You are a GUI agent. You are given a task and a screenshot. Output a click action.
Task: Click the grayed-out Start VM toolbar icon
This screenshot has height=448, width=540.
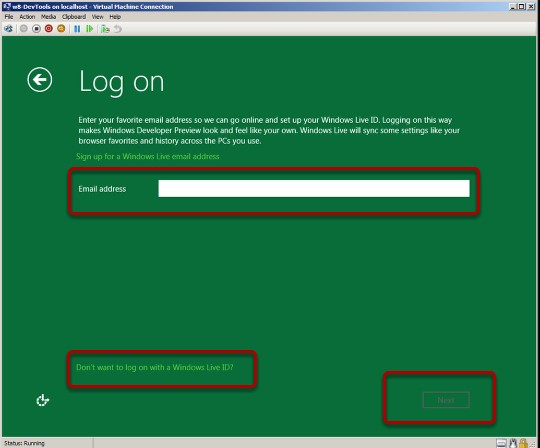click(x=23, y=29)
